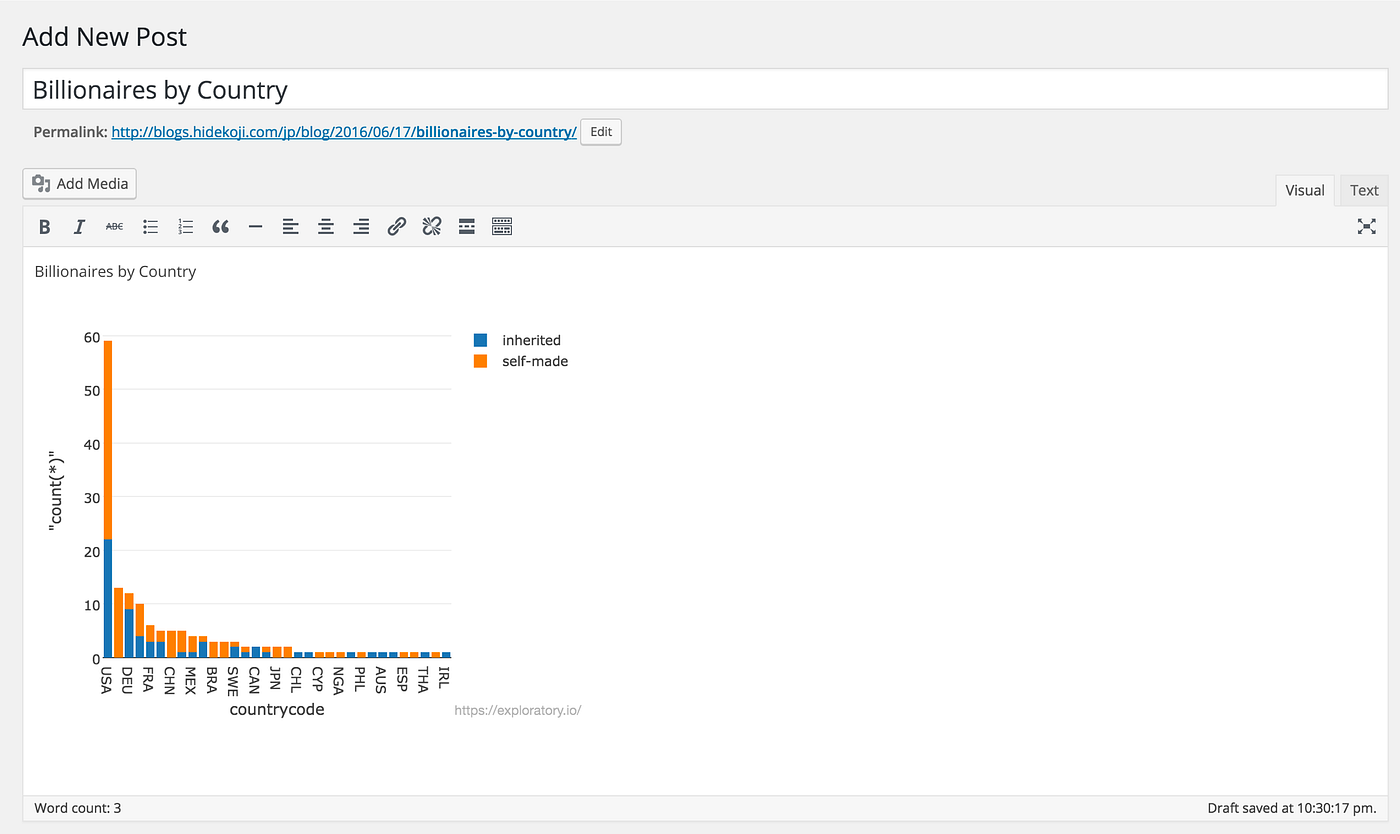This screenshot has width=1400, height=834.
Task: Remove the current link
Action: pyautogui.click(x=431, y=226)
